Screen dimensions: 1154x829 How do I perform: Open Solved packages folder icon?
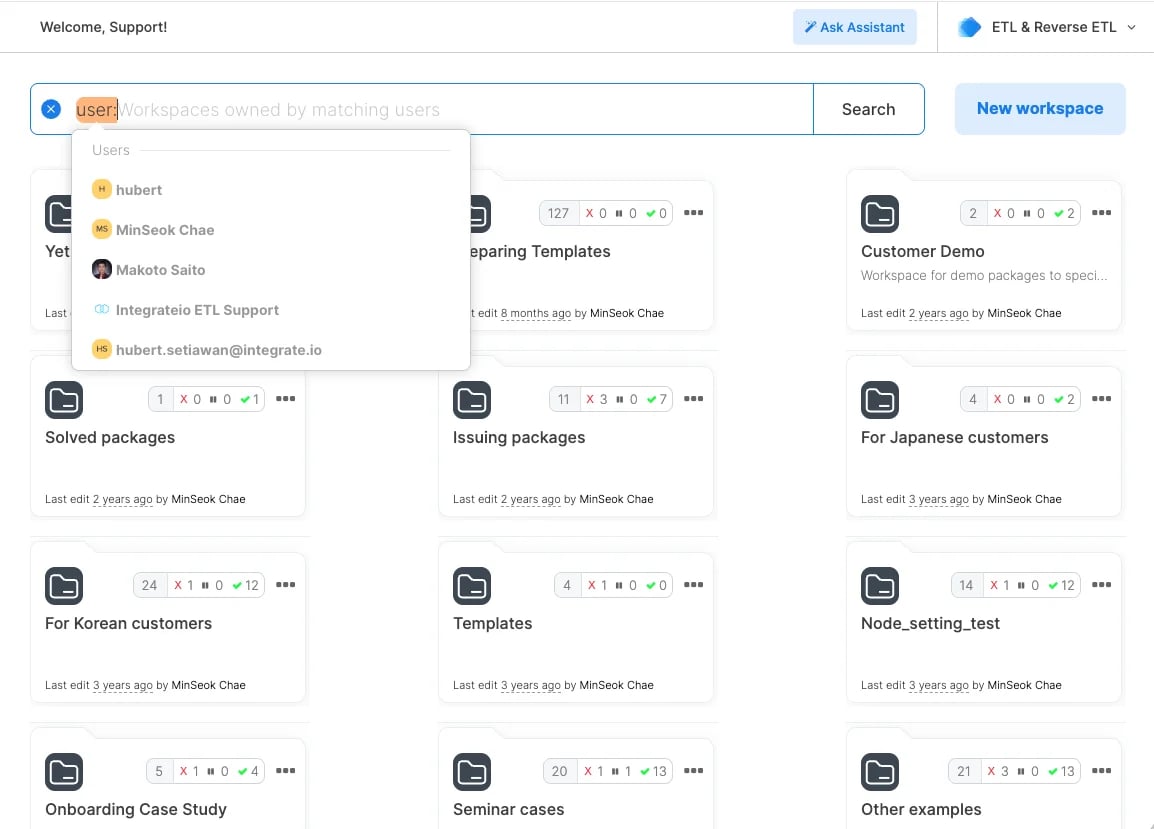click(x=64, y=400)
